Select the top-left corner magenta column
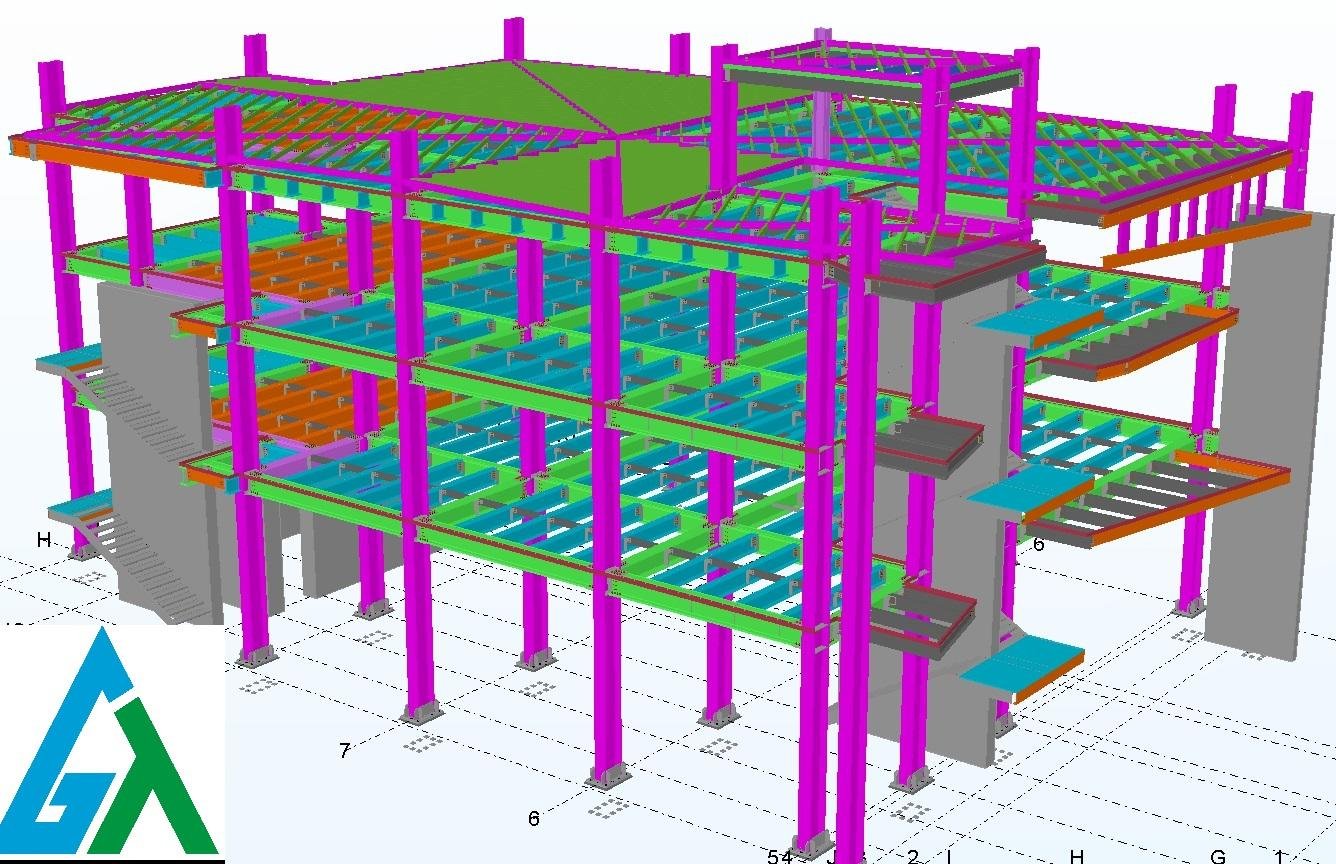 tap(48, 100)
